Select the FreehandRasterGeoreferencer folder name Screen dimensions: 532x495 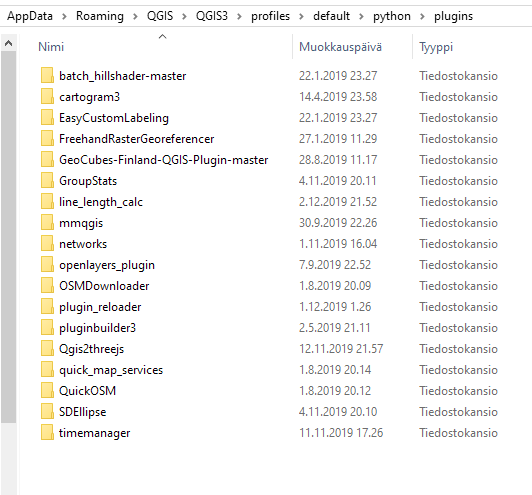(136, 139)
